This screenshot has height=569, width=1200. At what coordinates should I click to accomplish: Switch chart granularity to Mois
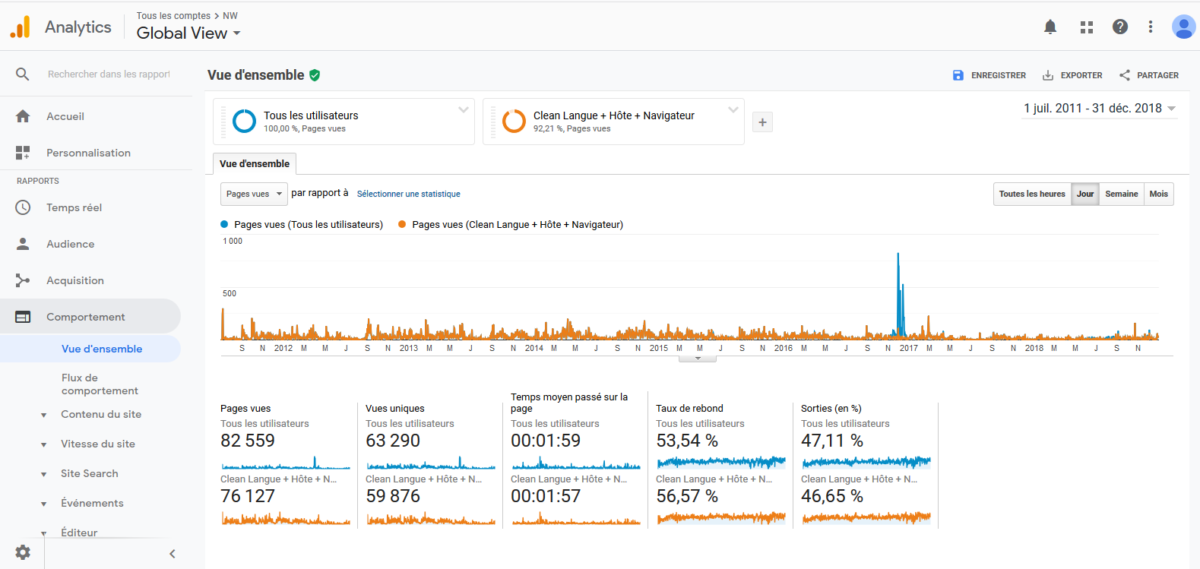1158,194
